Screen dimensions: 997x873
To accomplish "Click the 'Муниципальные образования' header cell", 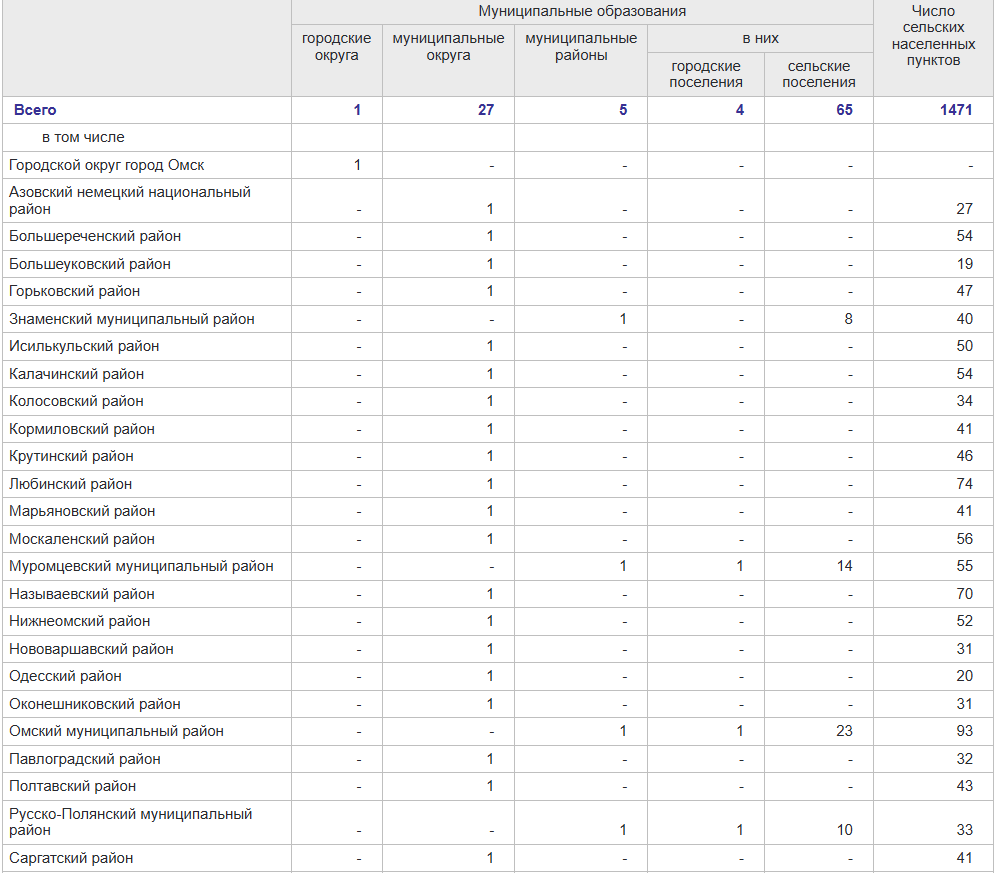I will [582, 12].
